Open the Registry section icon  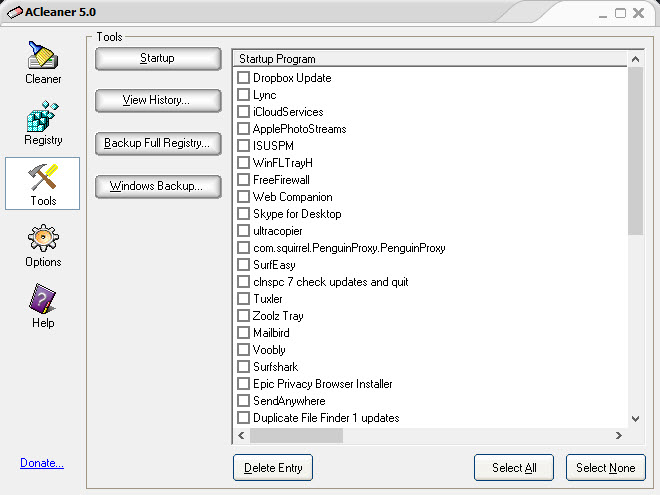tap(43, 117)
